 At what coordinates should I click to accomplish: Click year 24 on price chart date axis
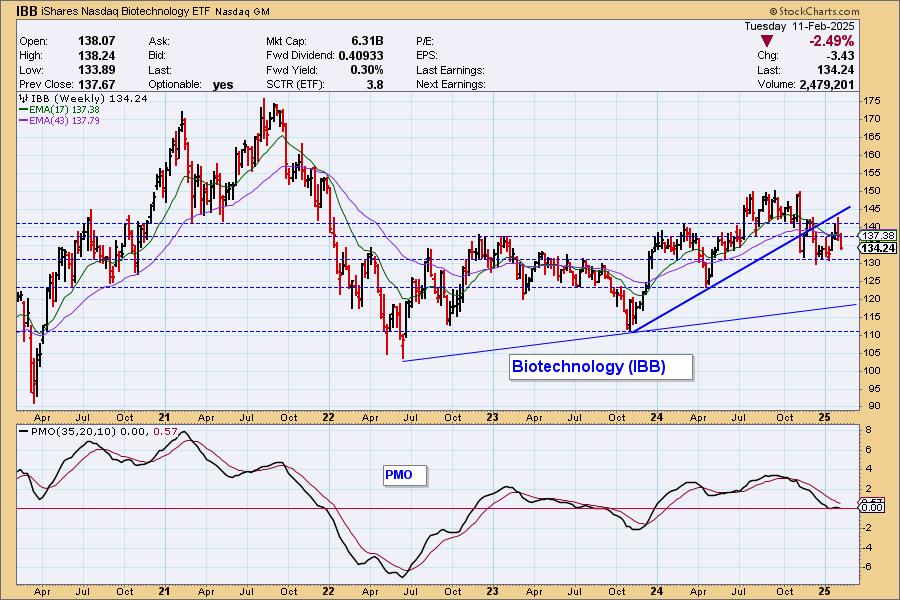click(657, 417)
